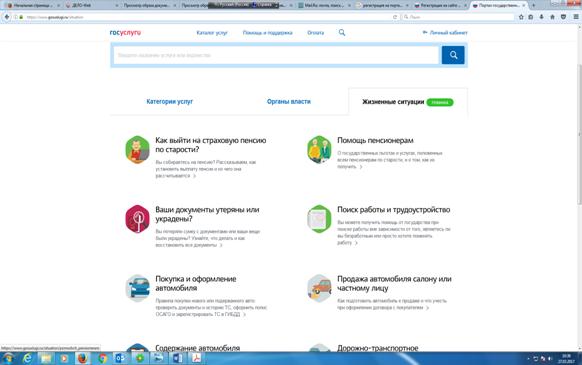Click the blue search submit button

[453, 55]
